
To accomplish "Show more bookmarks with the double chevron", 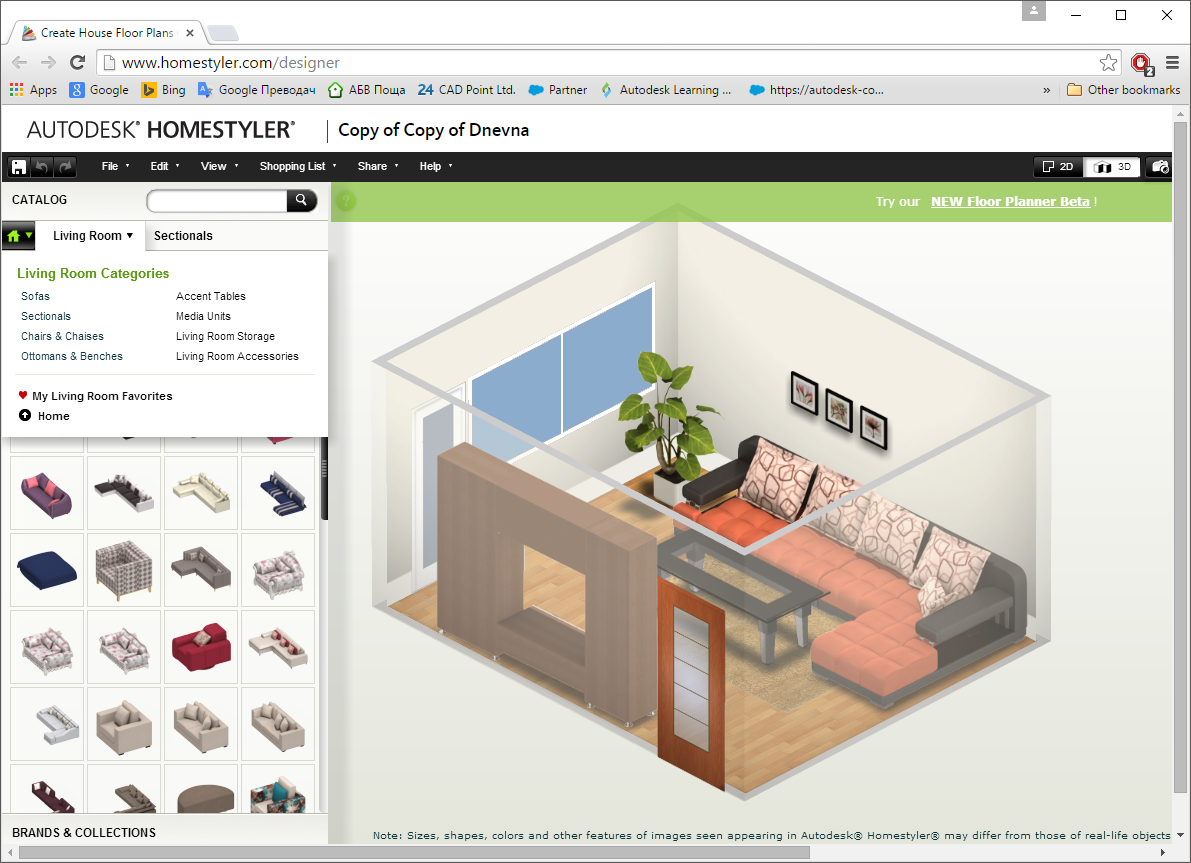I will click(x=1047, y=90).
